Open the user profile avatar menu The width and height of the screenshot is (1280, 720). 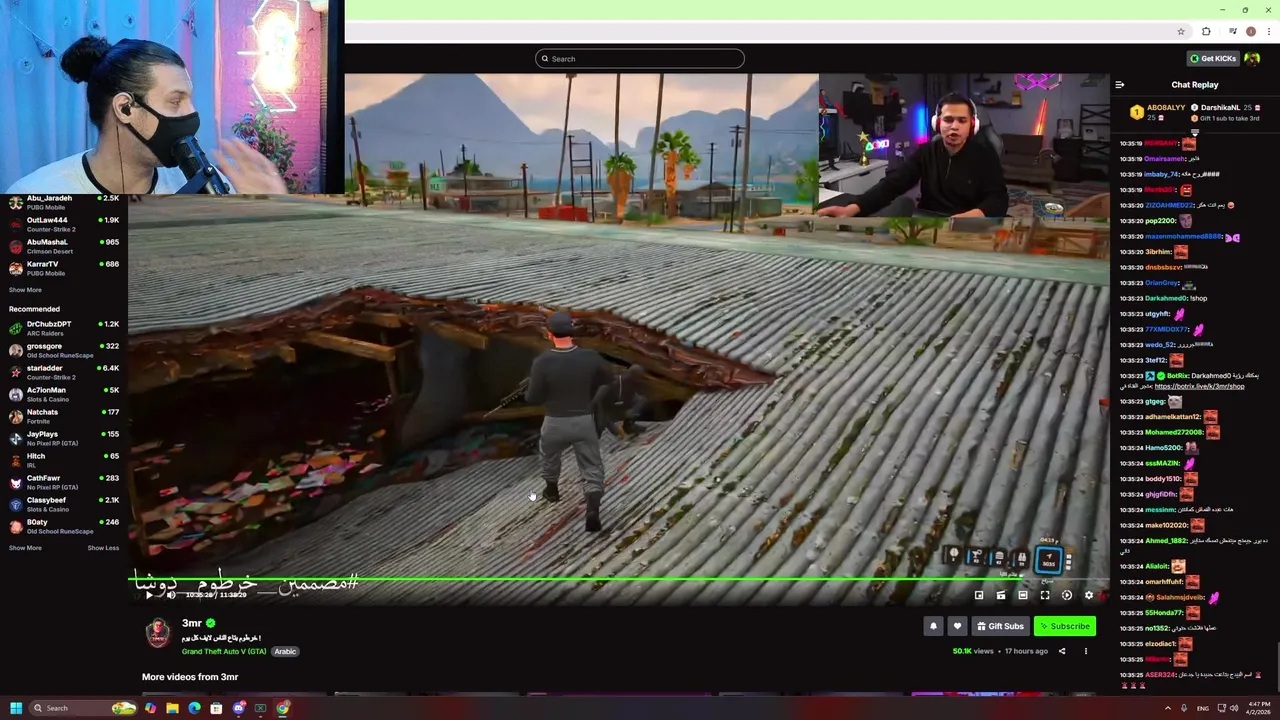(x=1252, y=59)
